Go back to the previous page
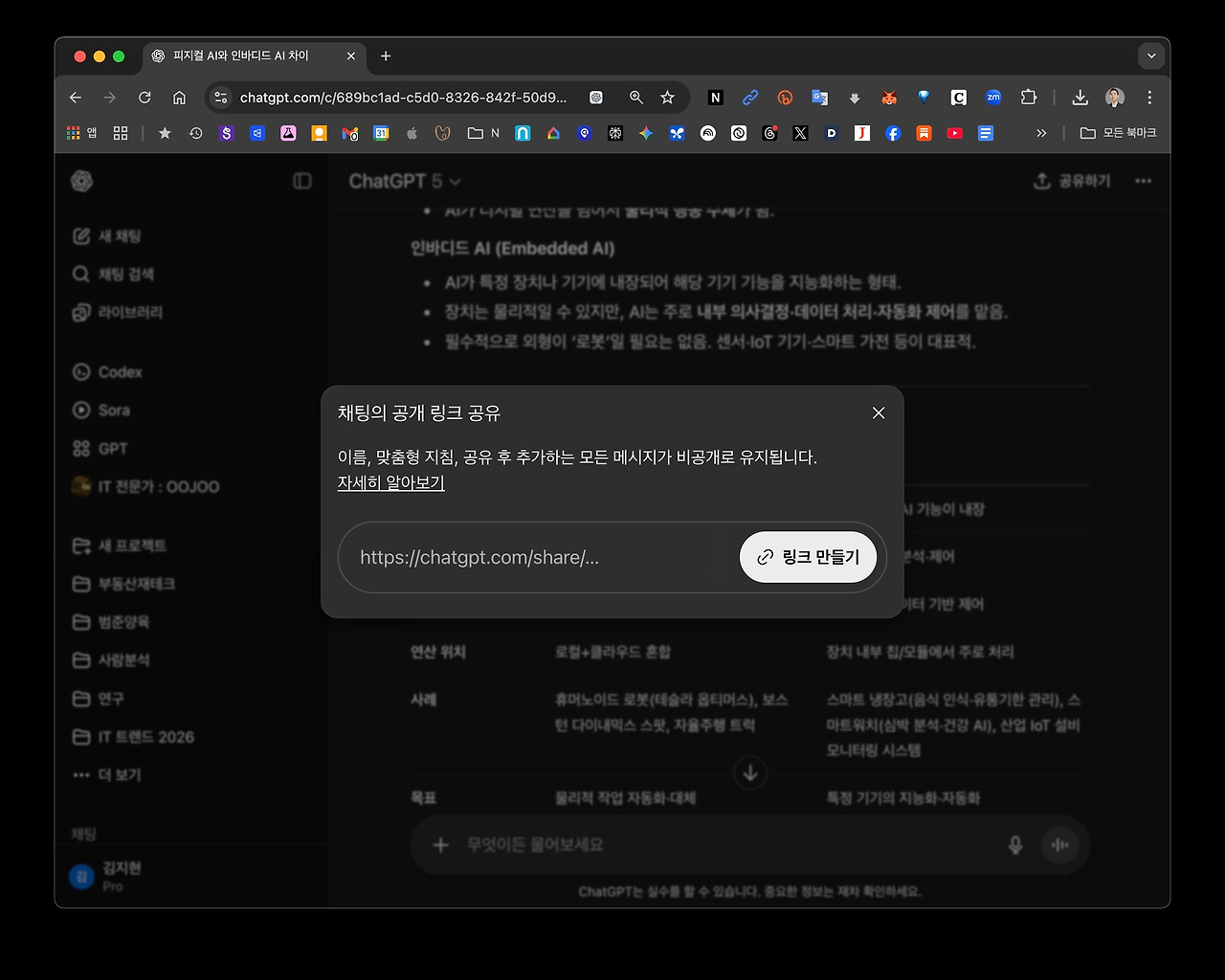Image resolution: width=1225 pixels, height=980 pixels. point(76,98)
